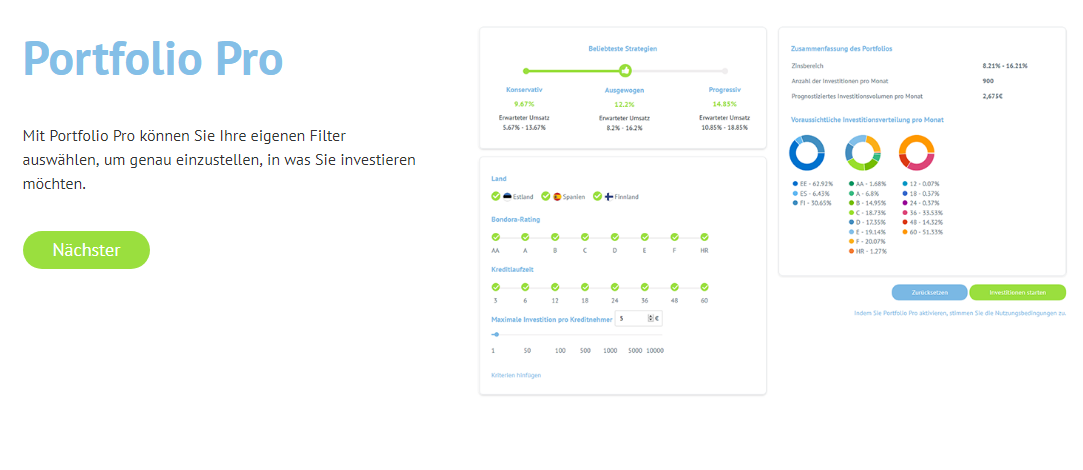This screenshot has height=470, width=1083.
Task: Click the maximum investment slider handle
Action: 496,334
